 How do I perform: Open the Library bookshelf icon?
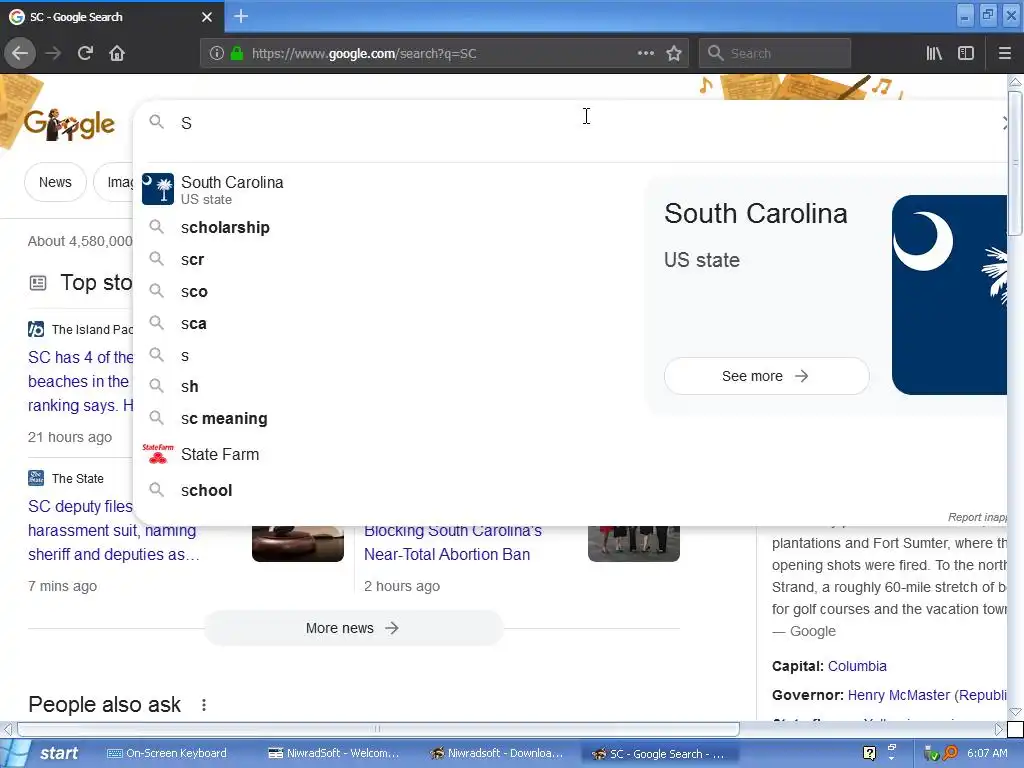[934, 53]
